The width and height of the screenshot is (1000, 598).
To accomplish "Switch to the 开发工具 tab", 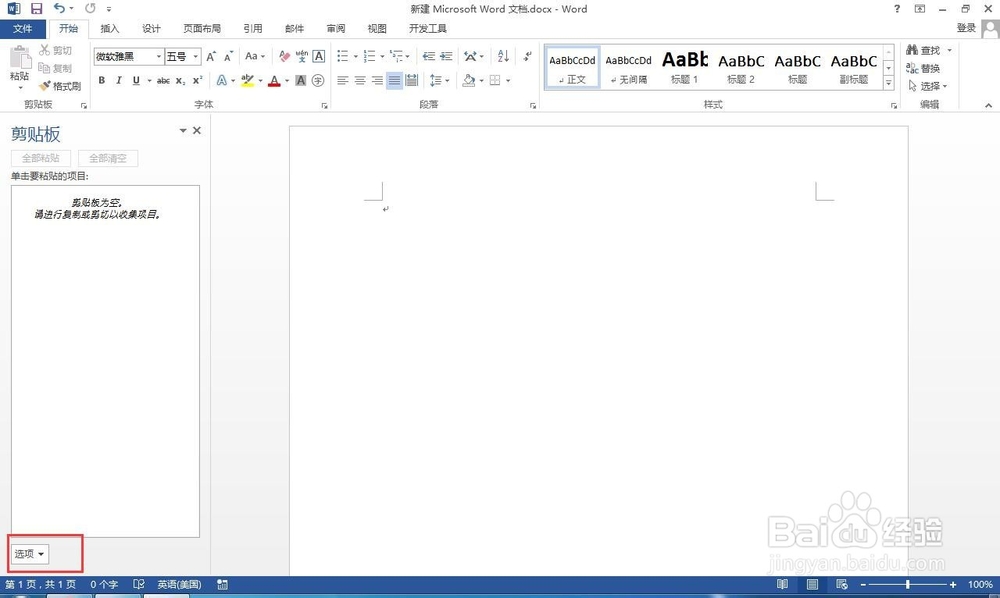I will pyautogui.click(x=428, y=29).
